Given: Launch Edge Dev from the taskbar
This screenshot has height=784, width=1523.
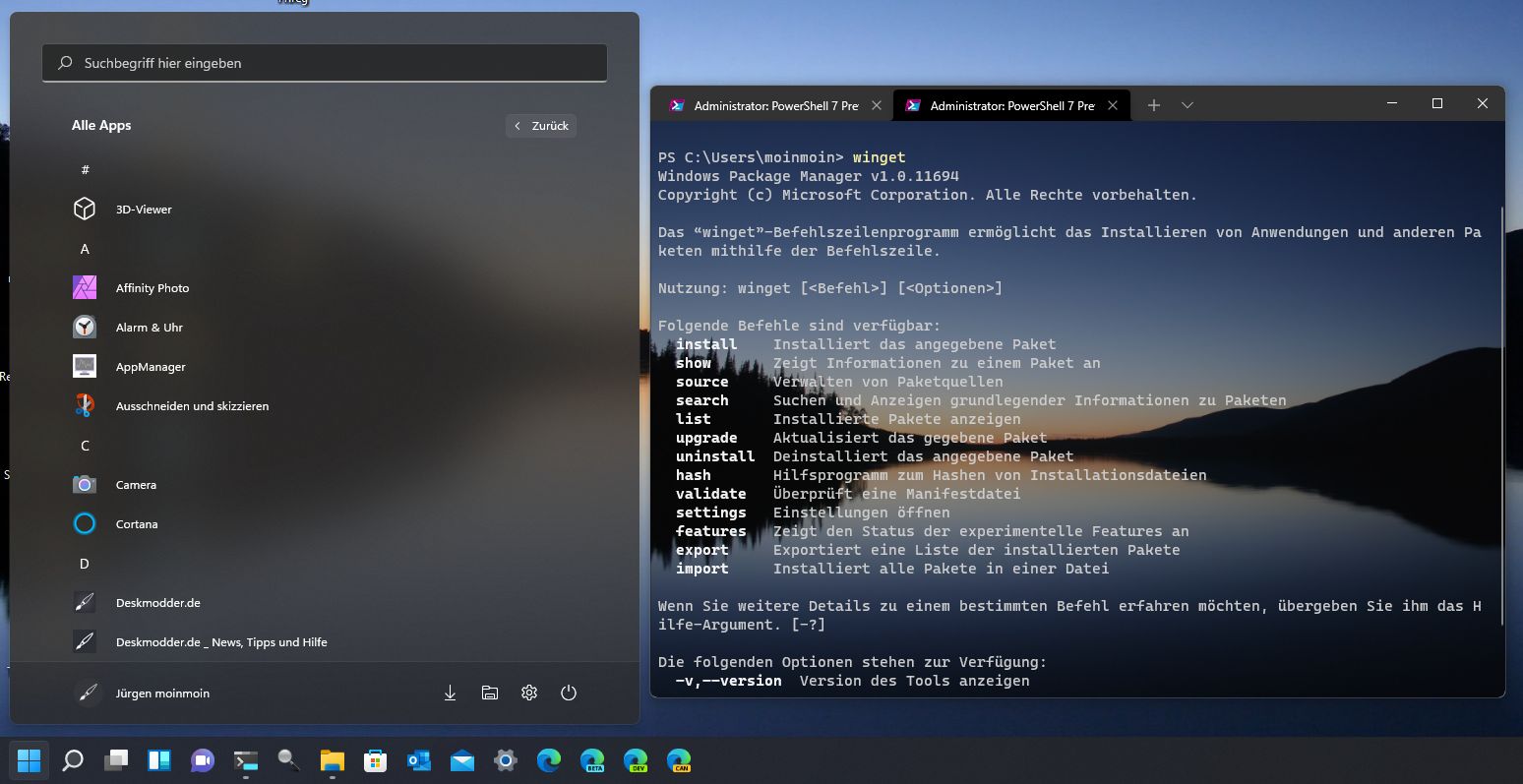Looking at the screenshot, I should [636, 760].
